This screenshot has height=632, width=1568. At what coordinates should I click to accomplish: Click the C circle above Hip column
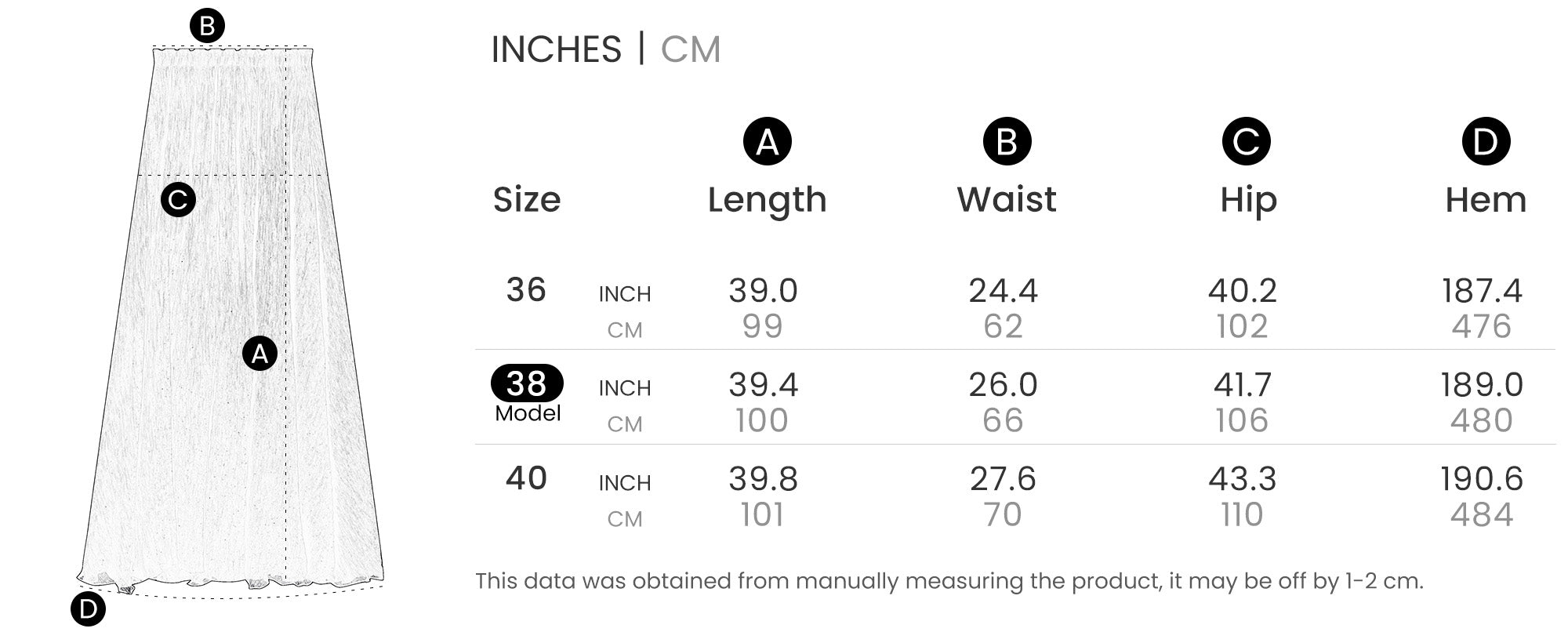click(x=1246, y=142)
